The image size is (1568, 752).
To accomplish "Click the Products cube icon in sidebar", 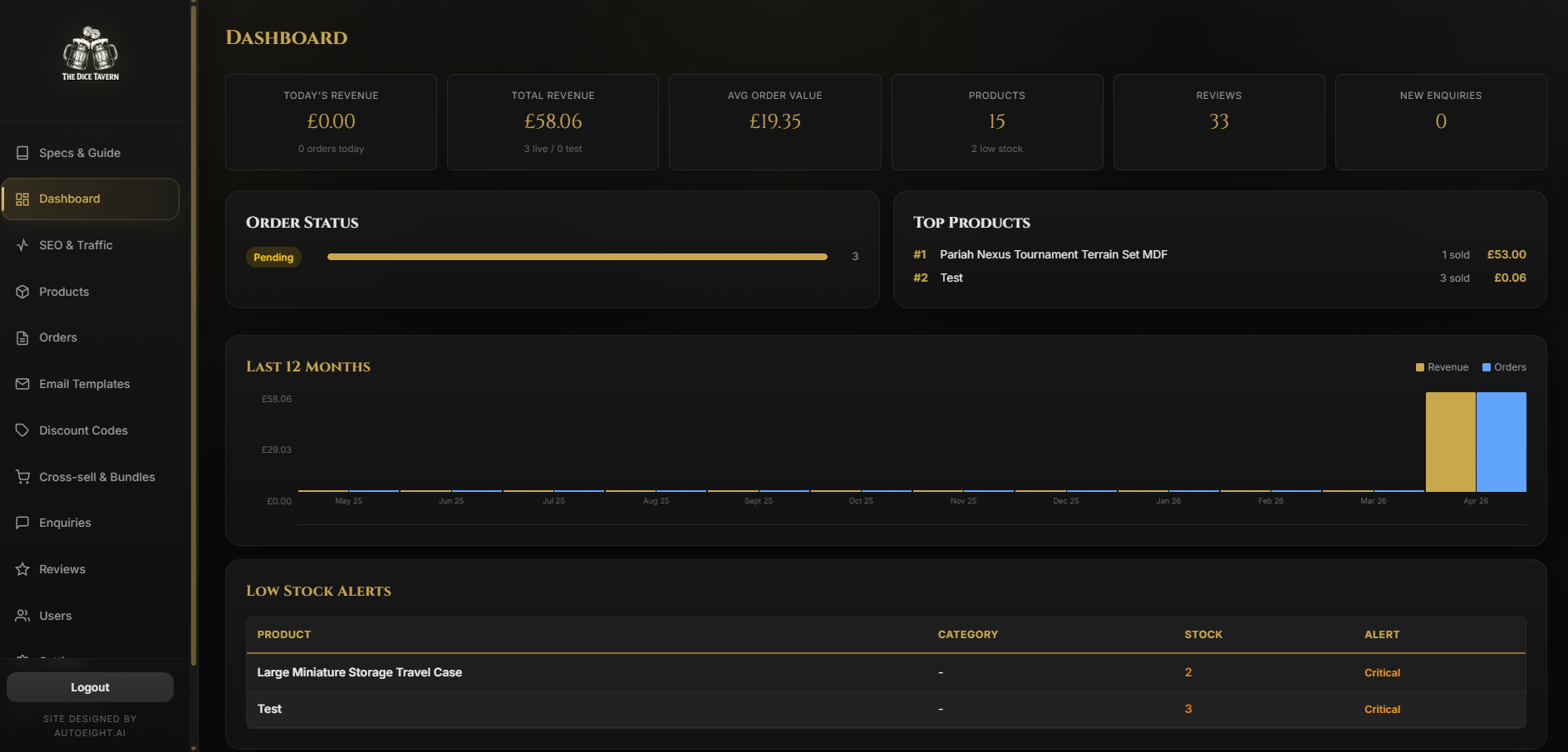I will click(22, 292).
